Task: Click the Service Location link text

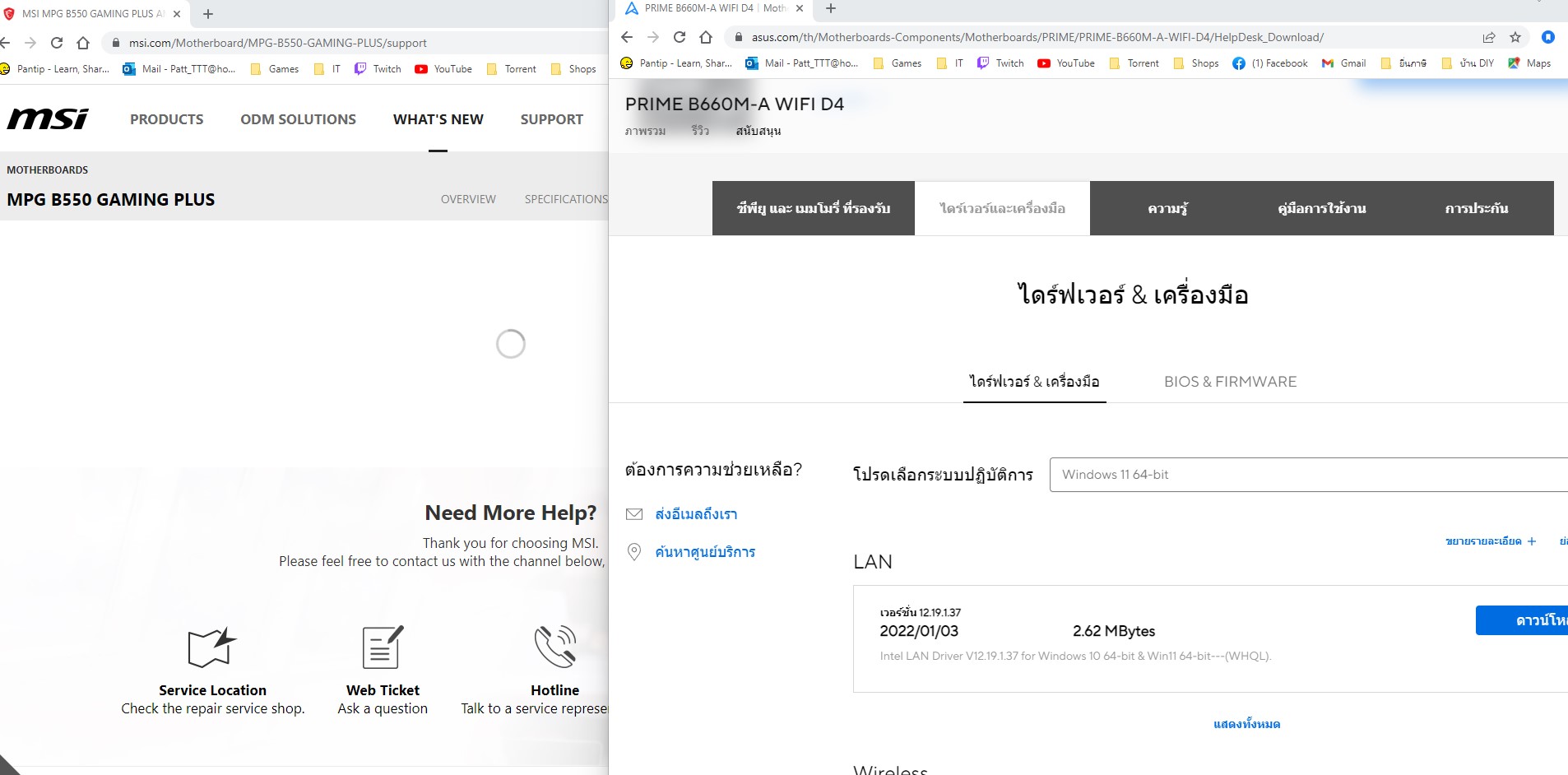Action: 212,690
